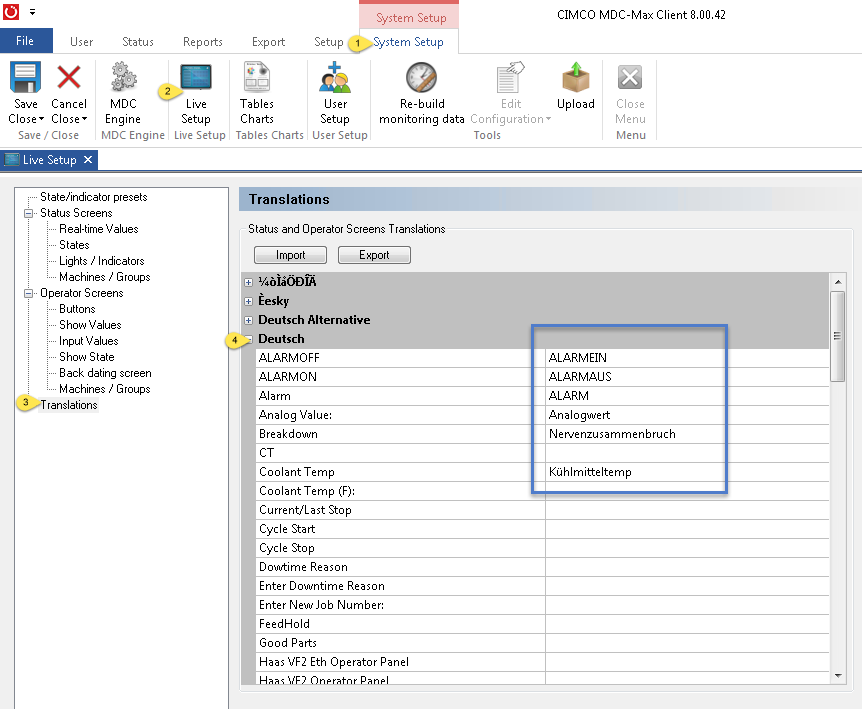
Task: Edit the ALARMAUS translation cell
Action: 687,377
